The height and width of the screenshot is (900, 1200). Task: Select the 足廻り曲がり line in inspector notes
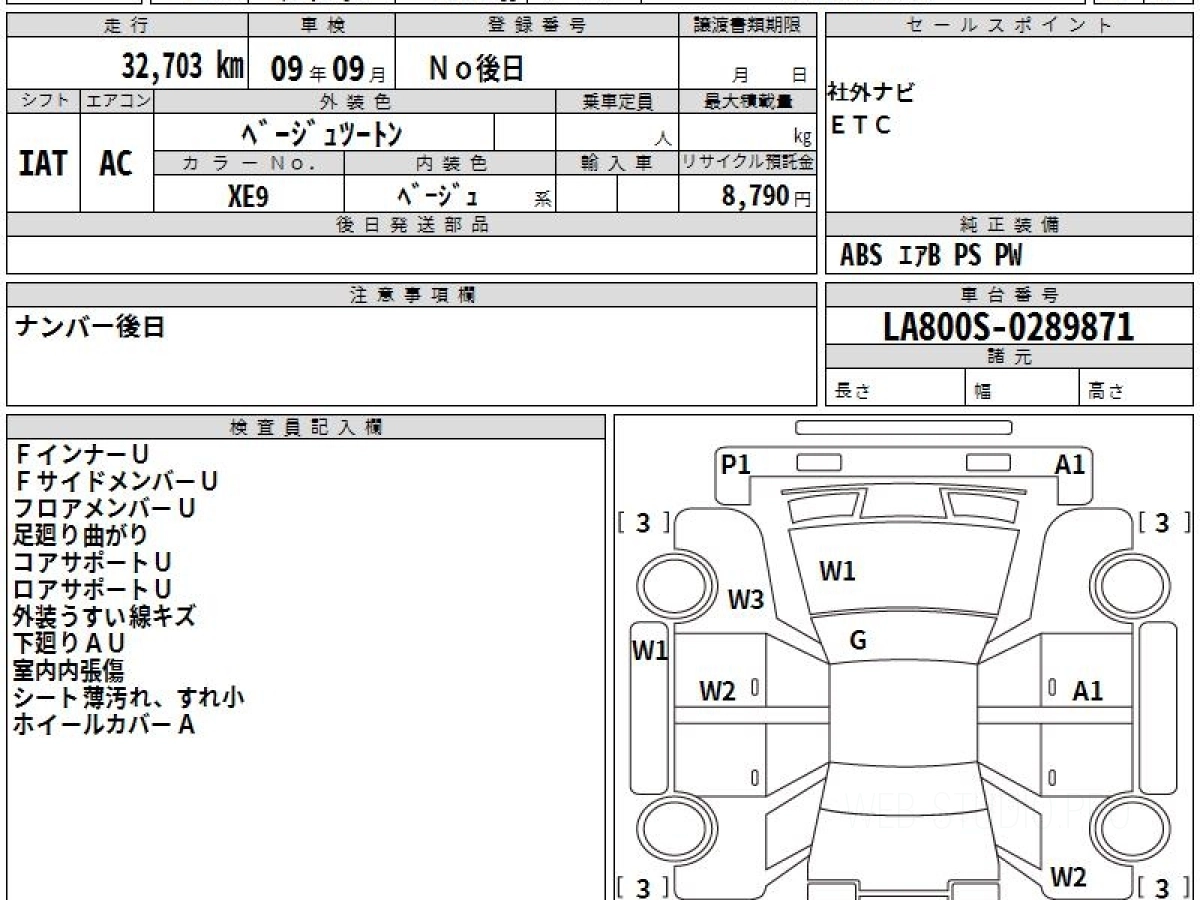(x=81, y=535)
